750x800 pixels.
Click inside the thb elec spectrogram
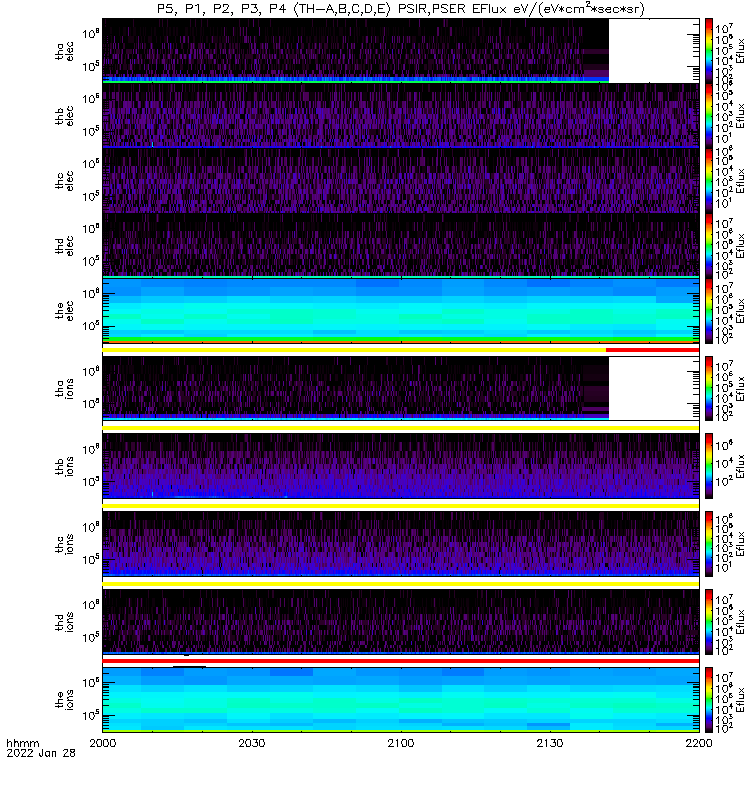pyautogui.click(x=401, y=115)
